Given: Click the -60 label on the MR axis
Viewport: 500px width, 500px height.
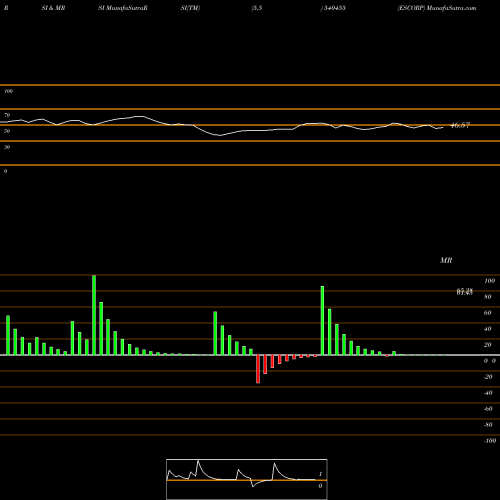Looking at the screenshot, I should tap(488, 409).
